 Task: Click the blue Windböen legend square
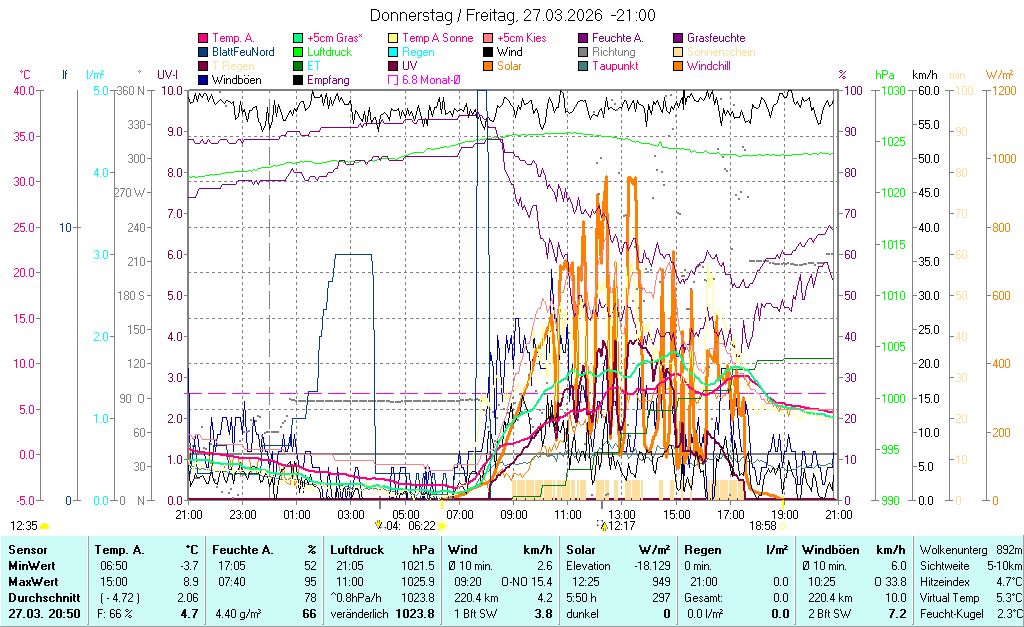tap(204, 80)
